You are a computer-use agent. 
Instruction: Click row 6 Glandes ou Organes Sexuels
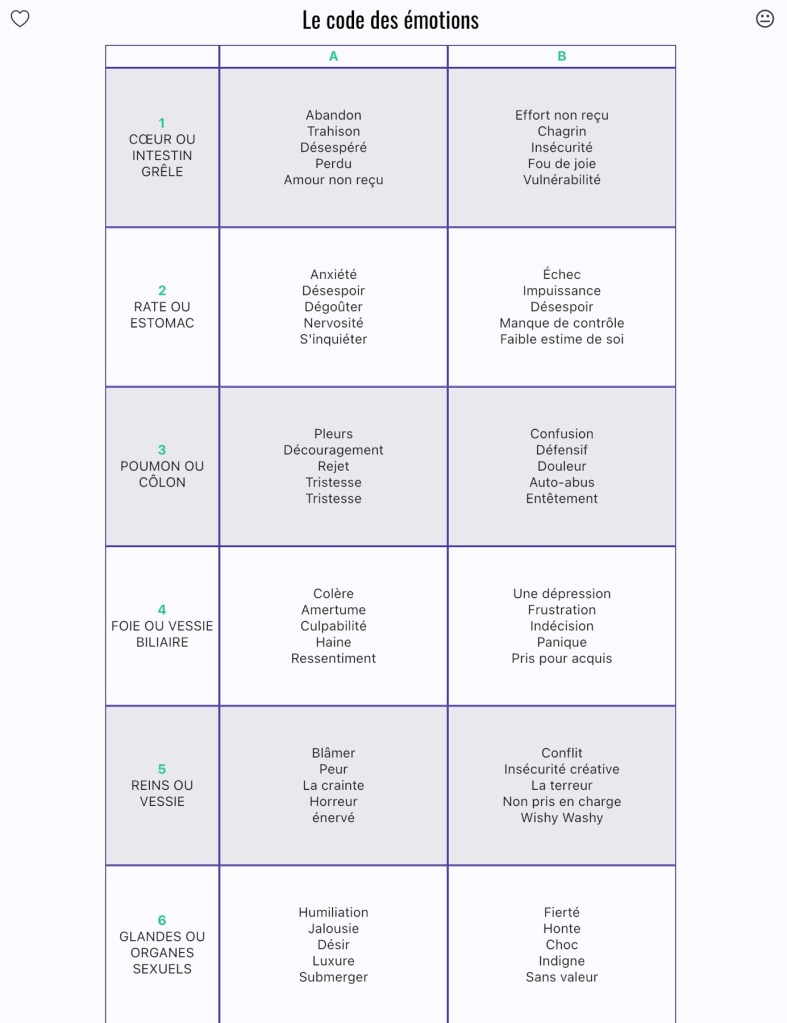(x=162, y=945)
